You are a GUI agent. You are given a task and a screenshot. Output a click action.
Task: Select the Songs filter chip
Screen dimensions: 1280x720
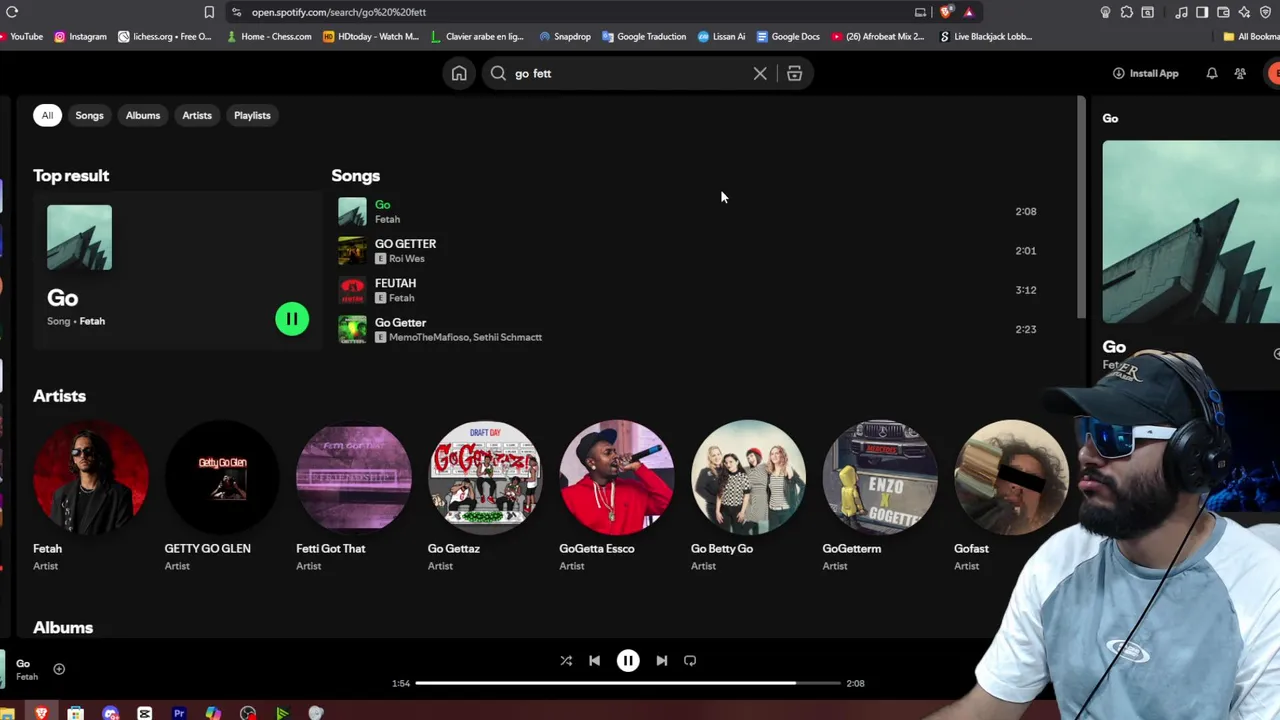pos(89,115)
